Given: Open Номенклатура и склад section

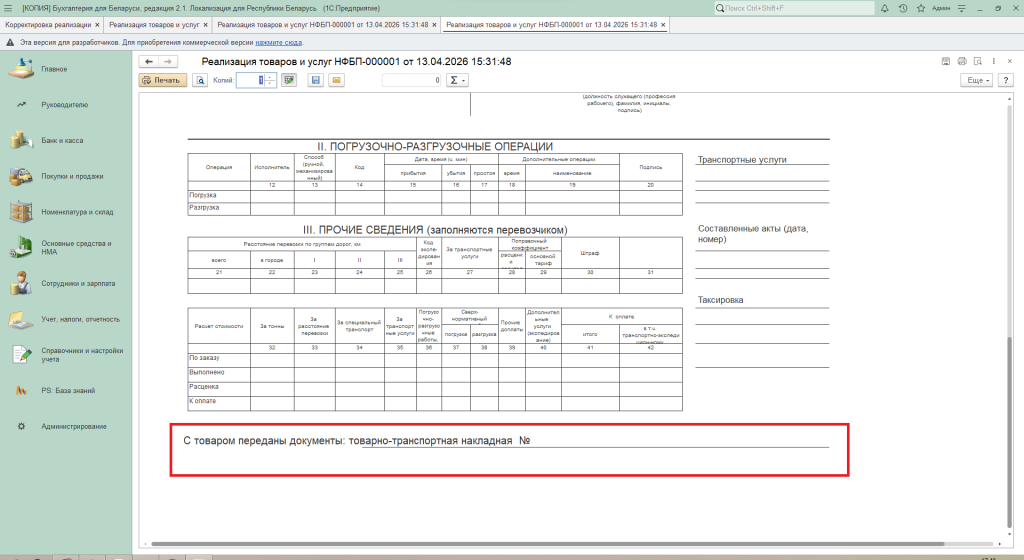Looking at the screenshot, I should [x=70, y=212].
